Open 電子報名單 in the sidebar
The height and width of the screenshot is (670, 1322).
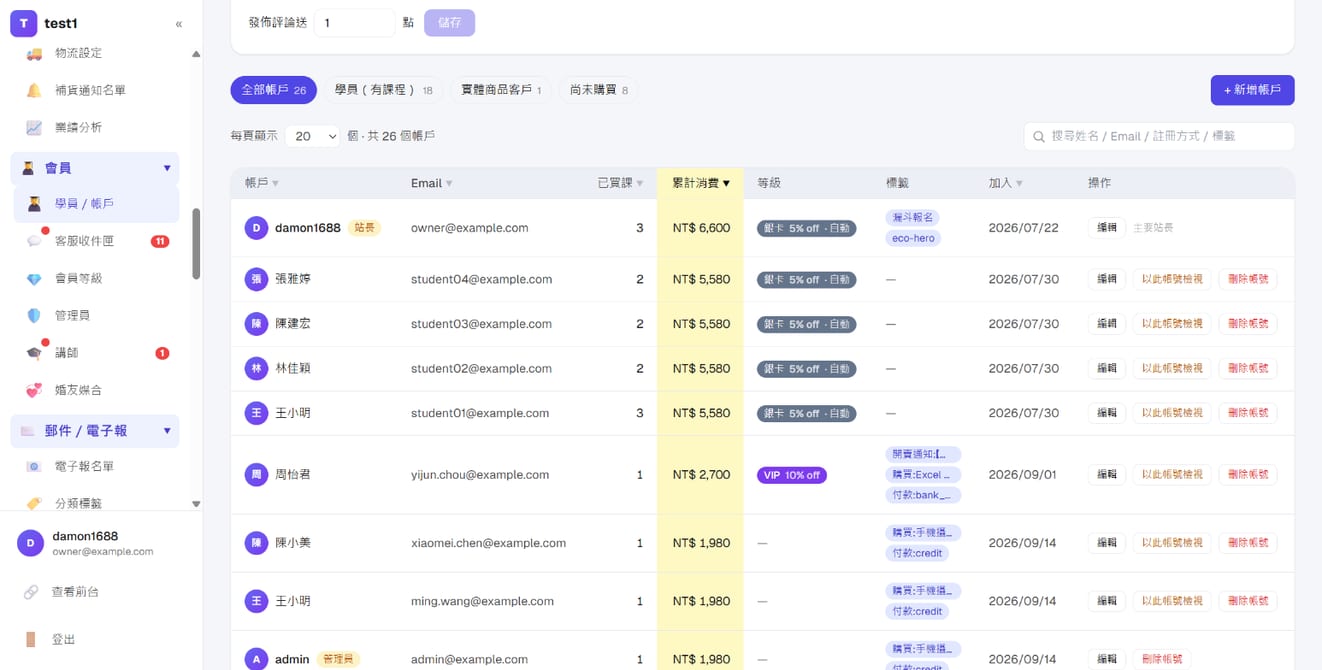(x=84, y=466)
